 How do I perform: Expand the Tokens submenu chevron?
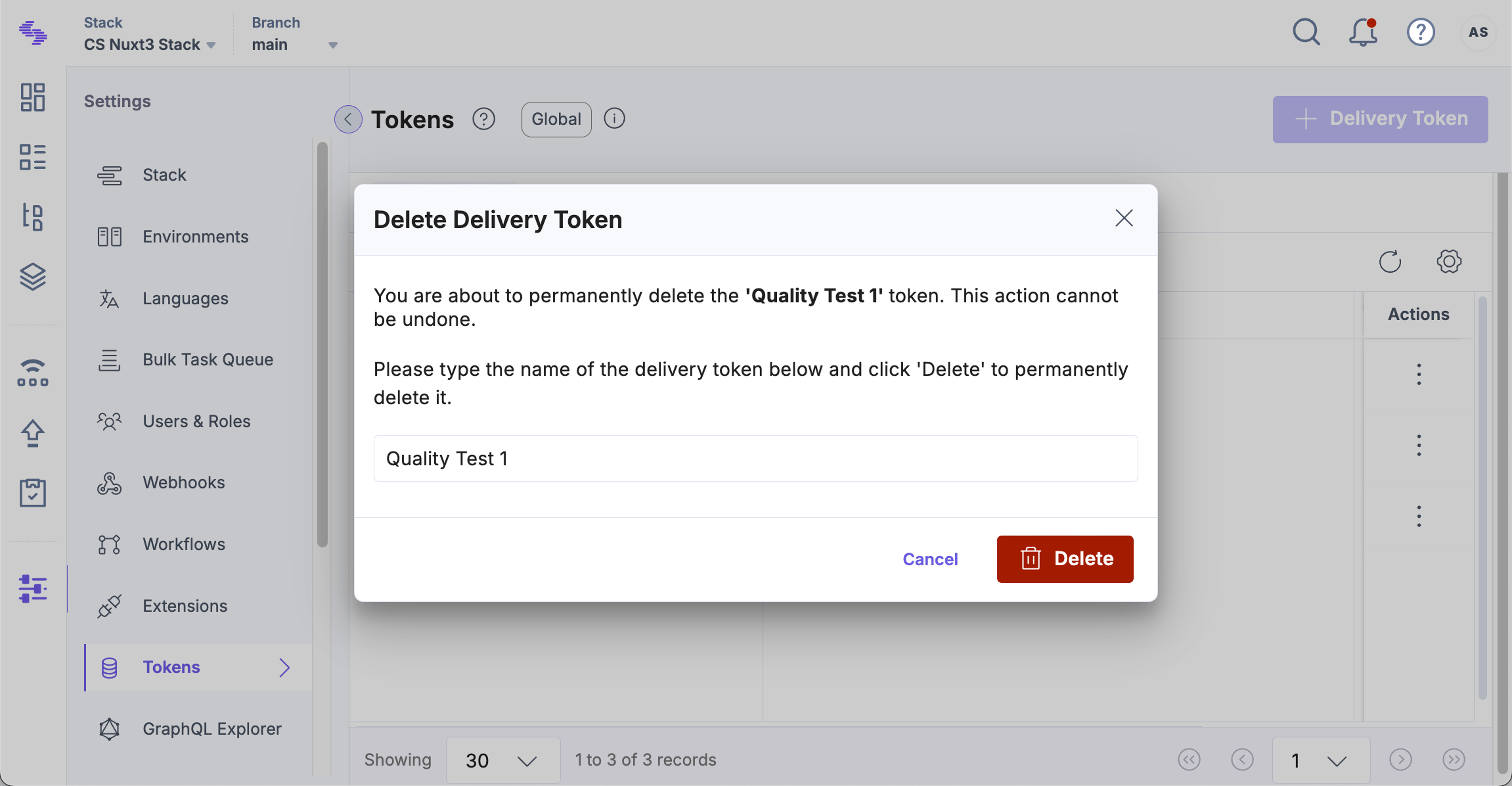[x=285, y=667]
